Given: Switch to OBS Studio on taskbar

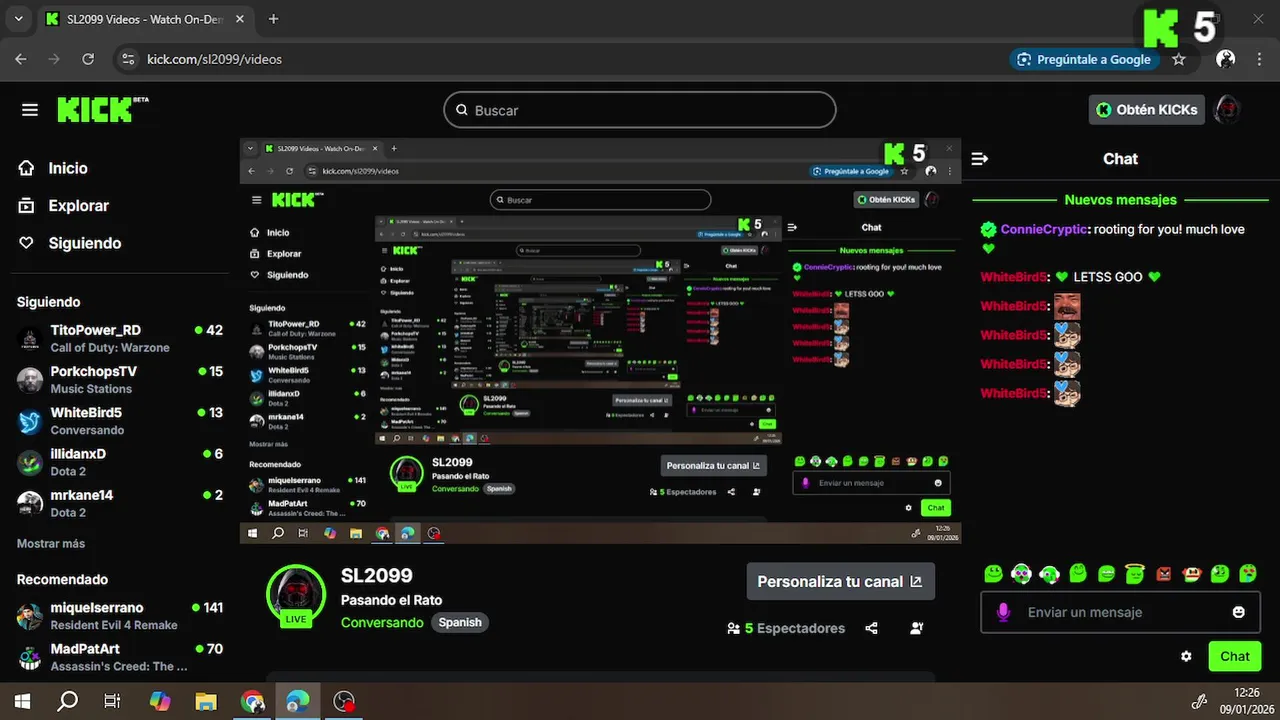Looking at the screenshot, I should 344,701.
